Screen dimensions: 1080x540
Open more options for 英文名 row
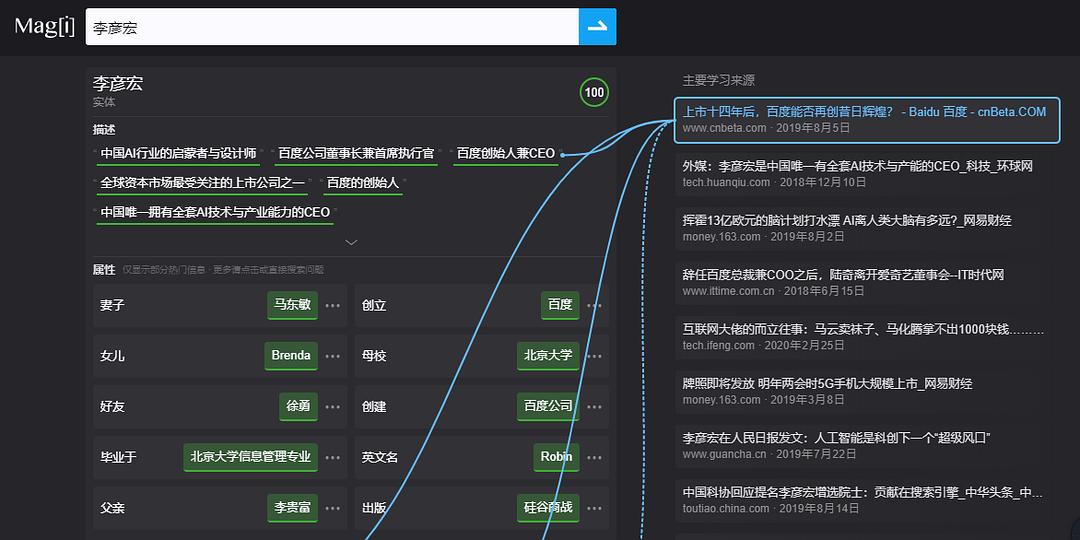point(594,457)
